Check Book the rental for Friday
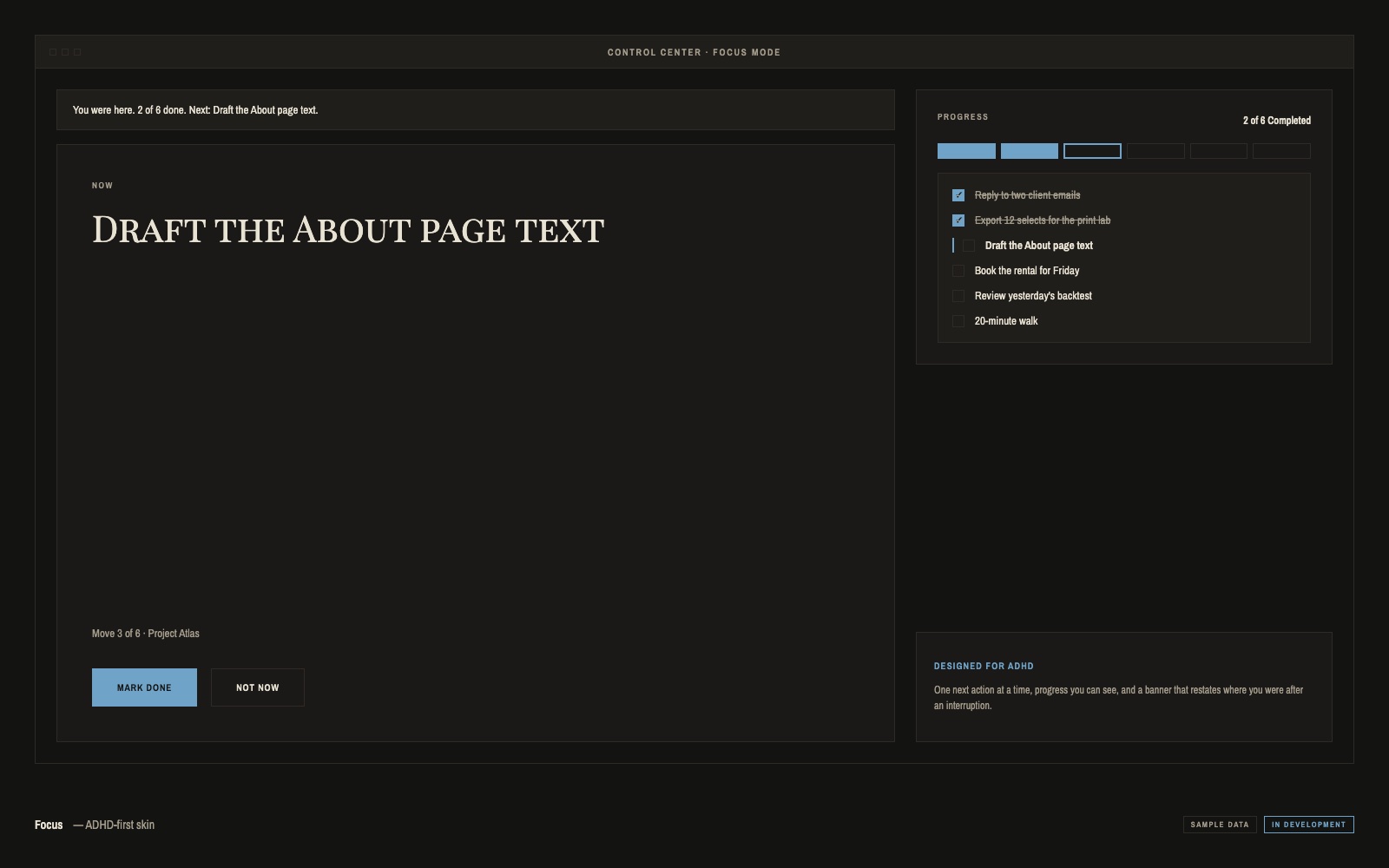The height and width of the screenshot is (868, 1389). coord(958,271)
